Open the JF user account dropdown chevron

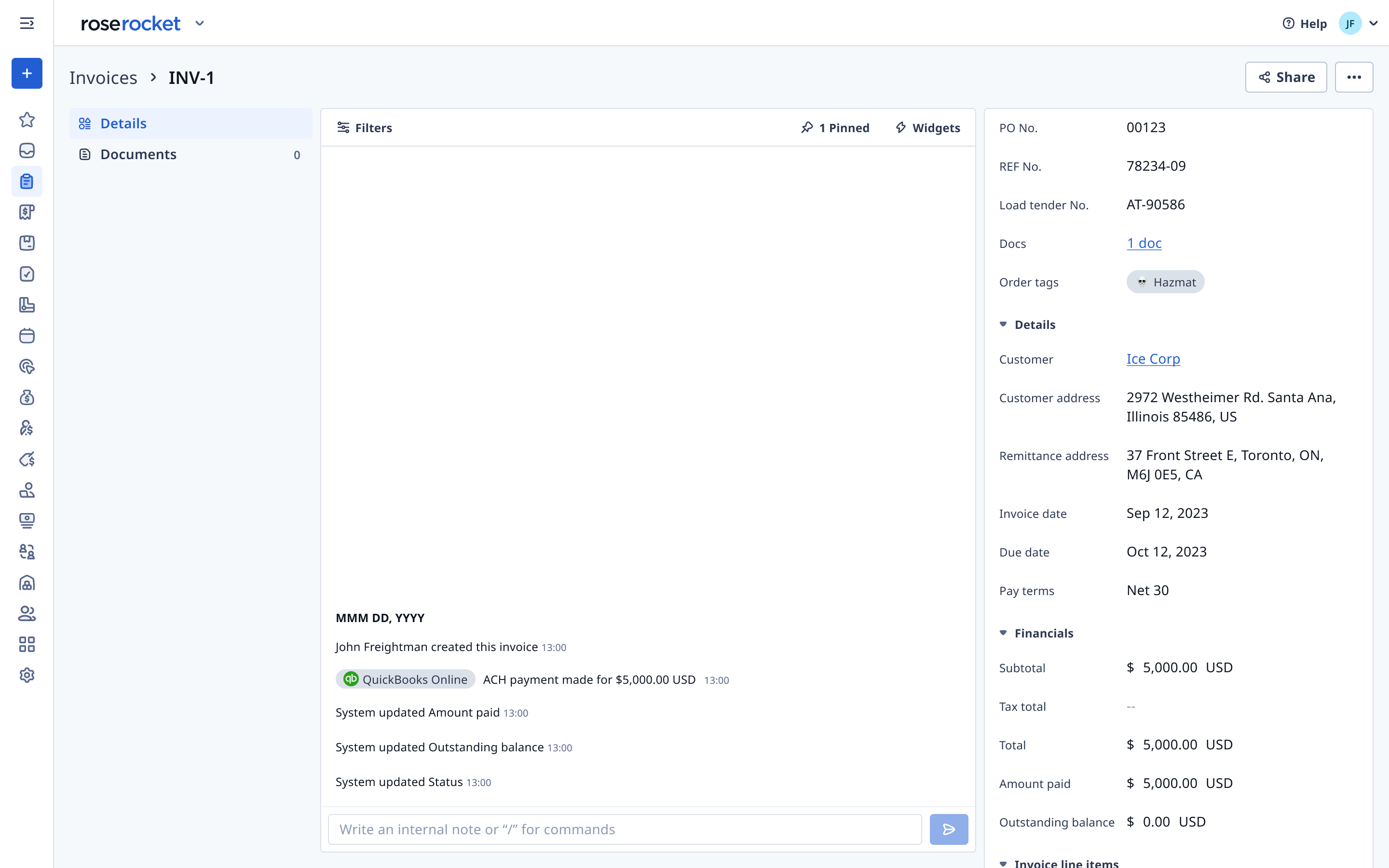click(1374, 24)
